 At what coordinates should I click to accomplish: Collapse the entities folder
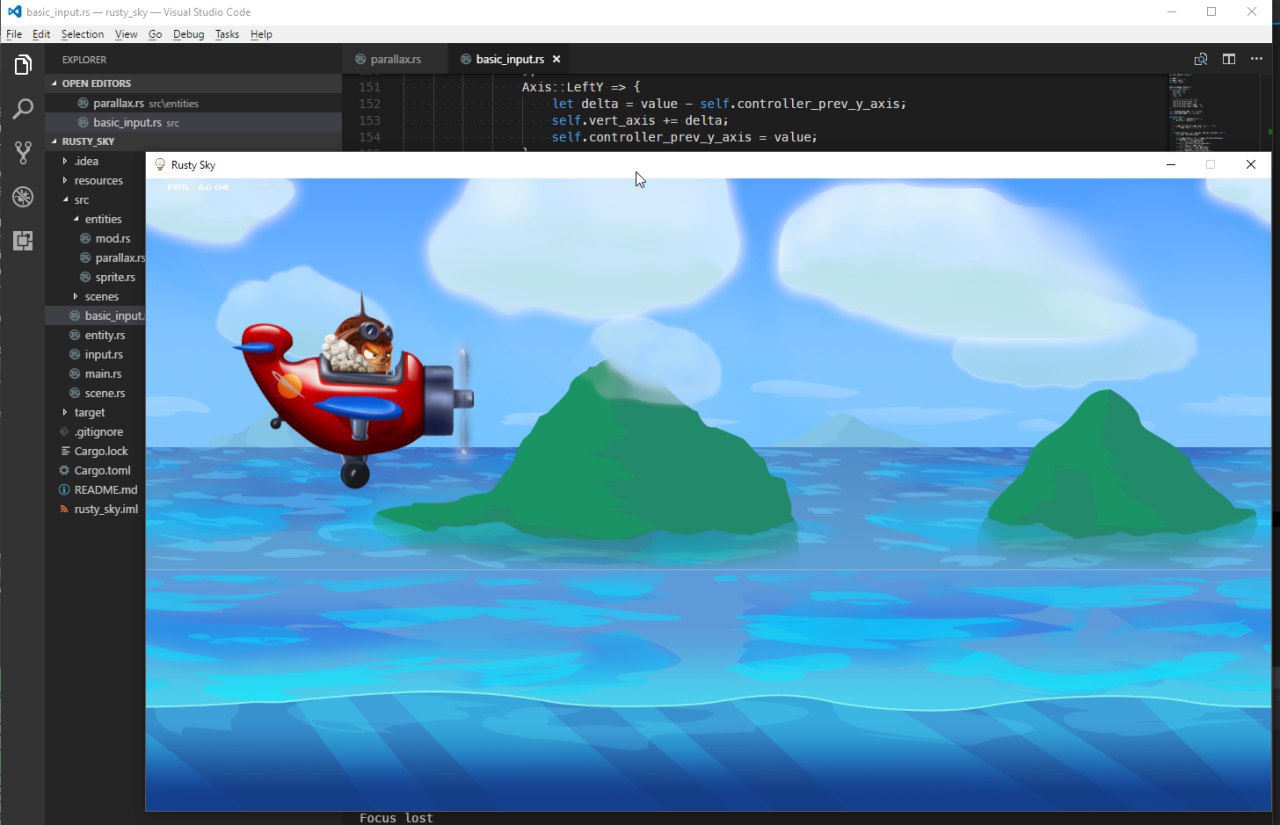pyautogui.click(x=76, y=219)
